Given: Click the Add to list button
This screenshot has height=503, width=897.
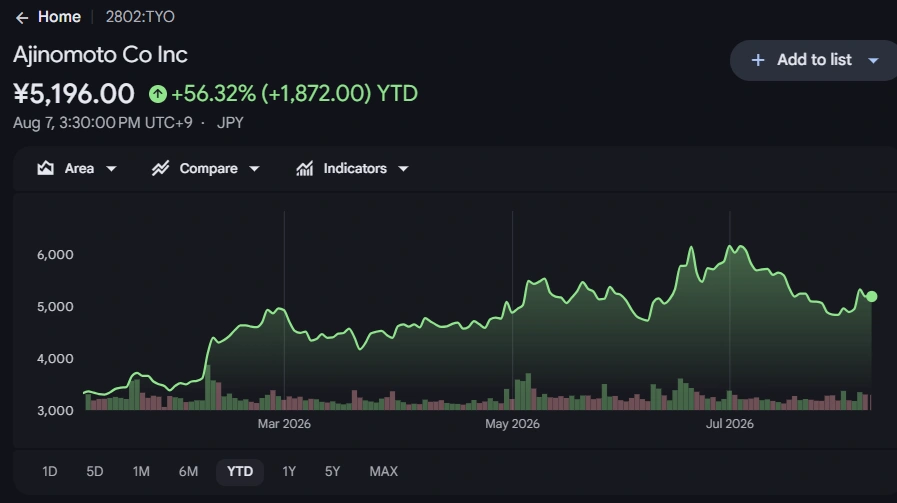Looking at the screenshot, I should click(813, 60).
